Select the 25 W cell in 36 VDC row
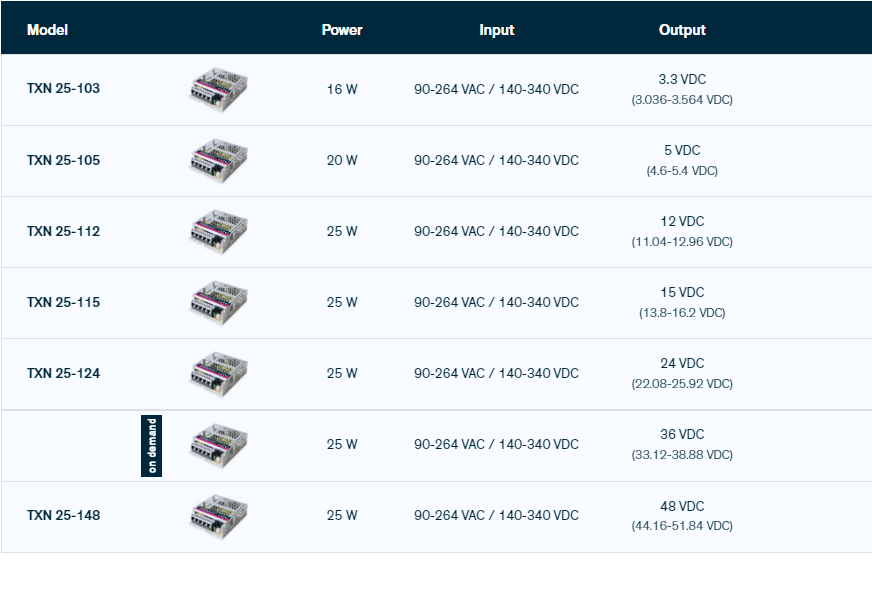This screenshot has width=872, height=595. click(x=342, y=444)
